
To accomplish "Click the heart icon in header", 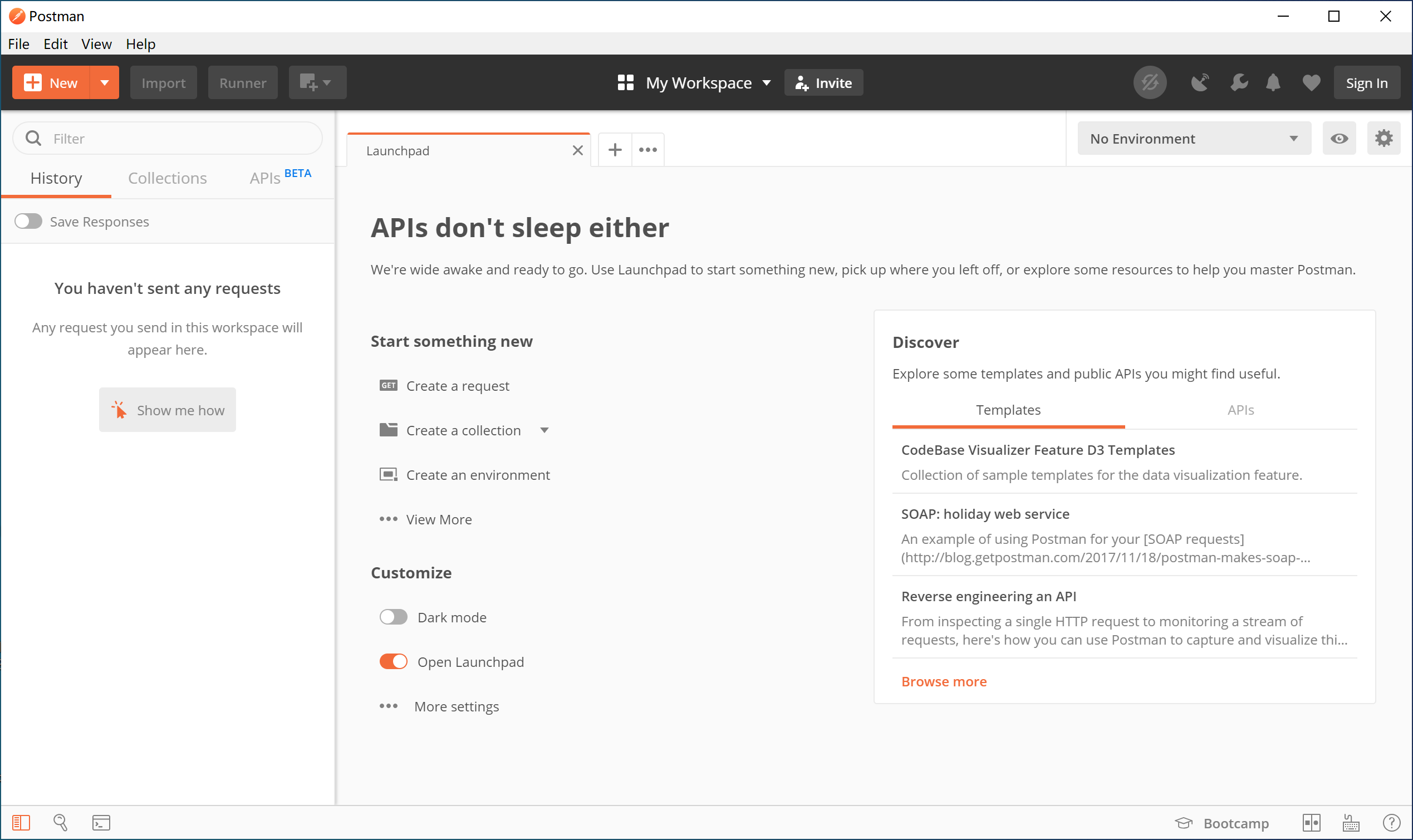I will (1311, 82).
